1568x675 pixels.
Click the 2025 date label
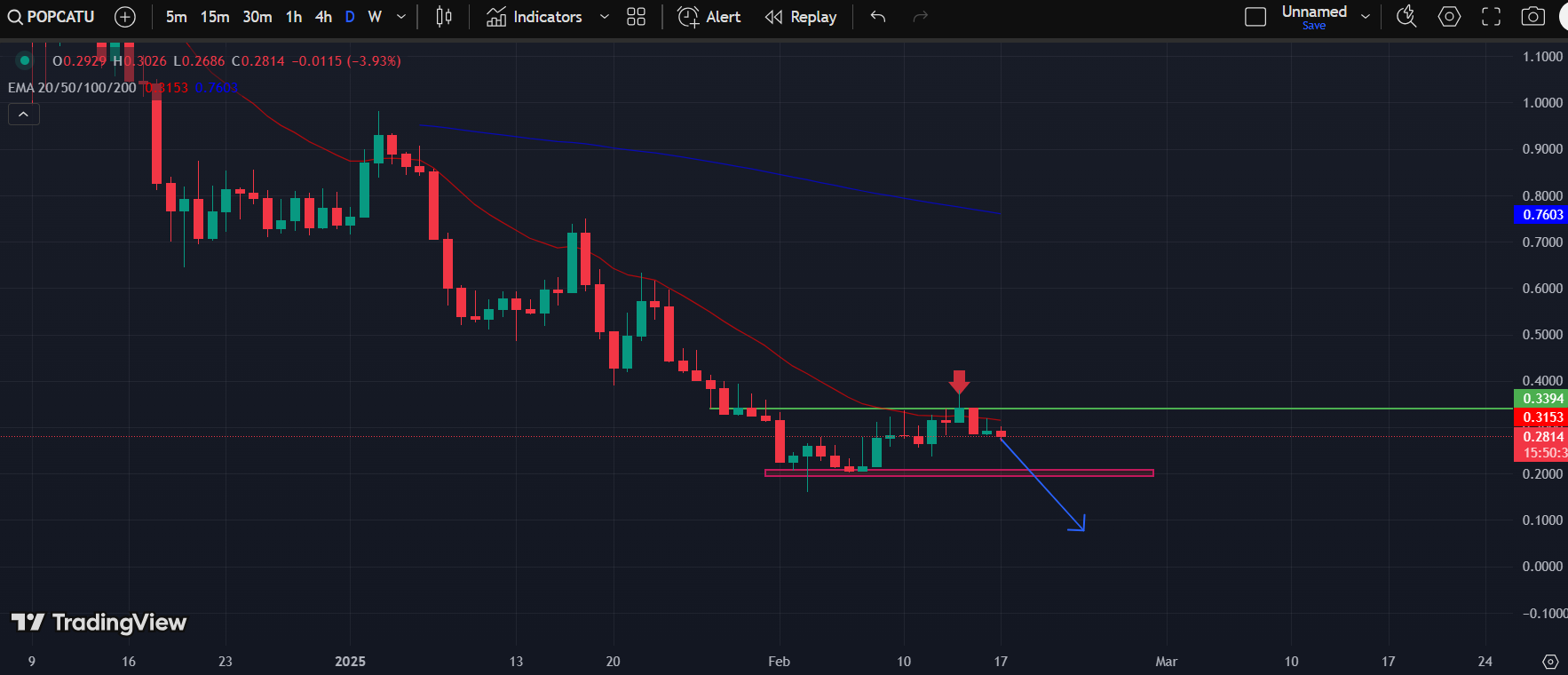pyautogui.click(x=350, y=662)
